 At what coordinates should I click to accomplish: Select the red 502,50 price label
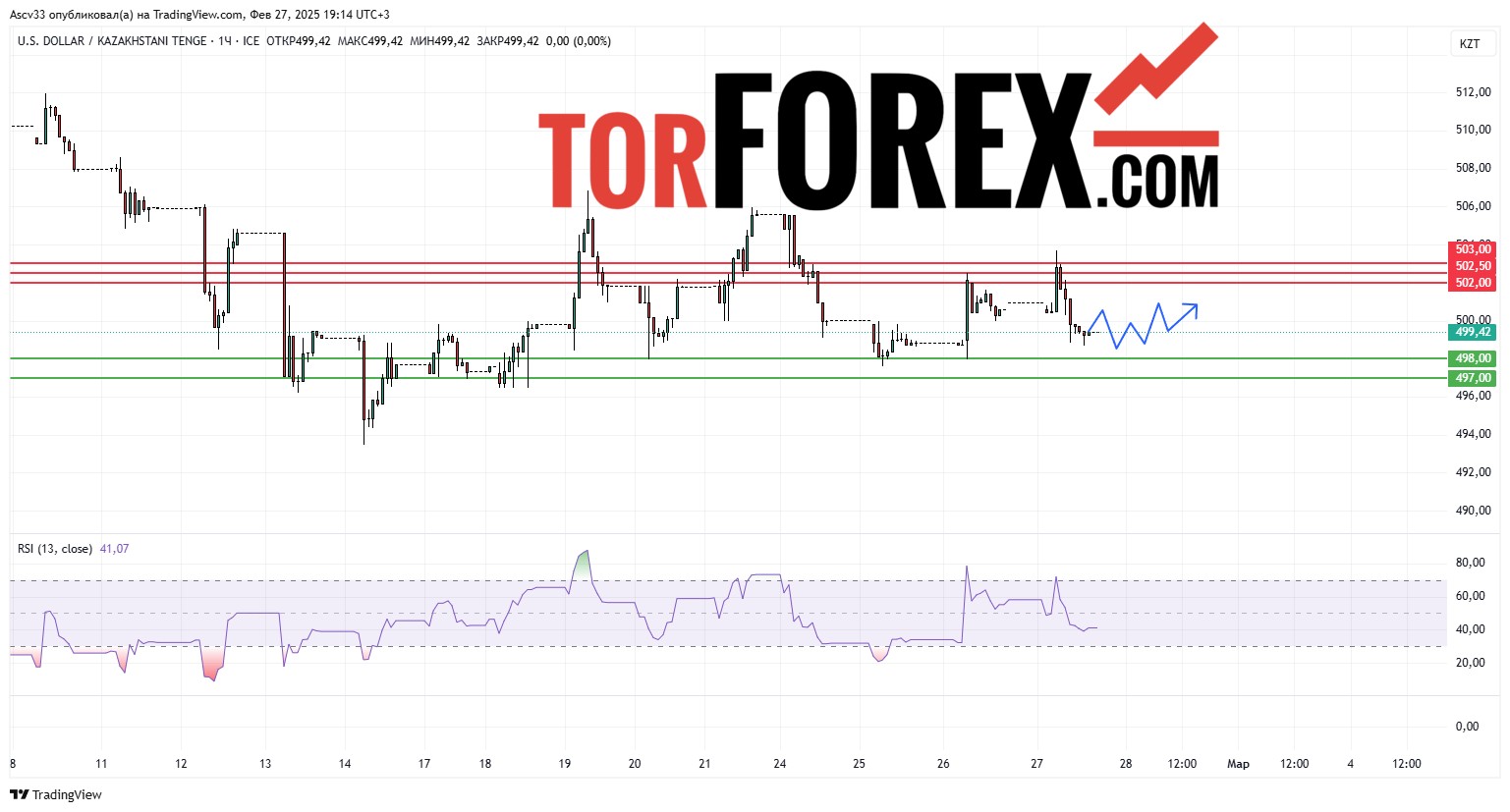[x=1473, y=266]
